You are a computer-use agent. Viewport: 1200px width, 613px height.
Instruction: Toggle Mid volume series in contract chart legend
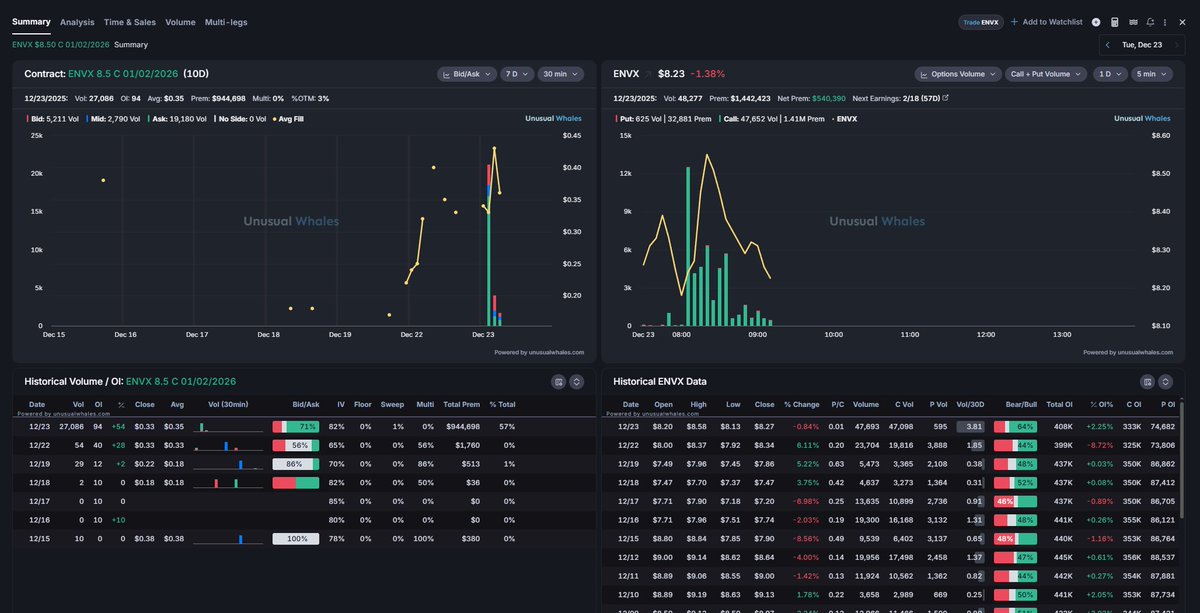(x=113, y=118)
